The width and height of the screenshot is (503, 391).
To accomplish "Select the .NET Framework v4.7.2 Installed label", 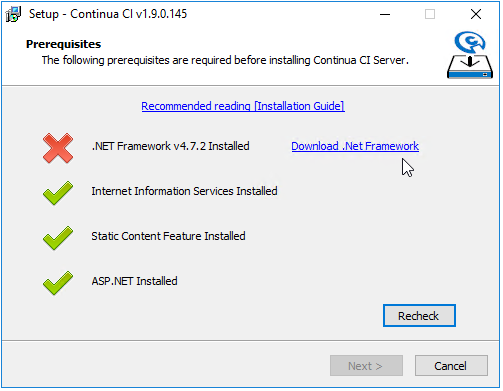I will [170, 146].
